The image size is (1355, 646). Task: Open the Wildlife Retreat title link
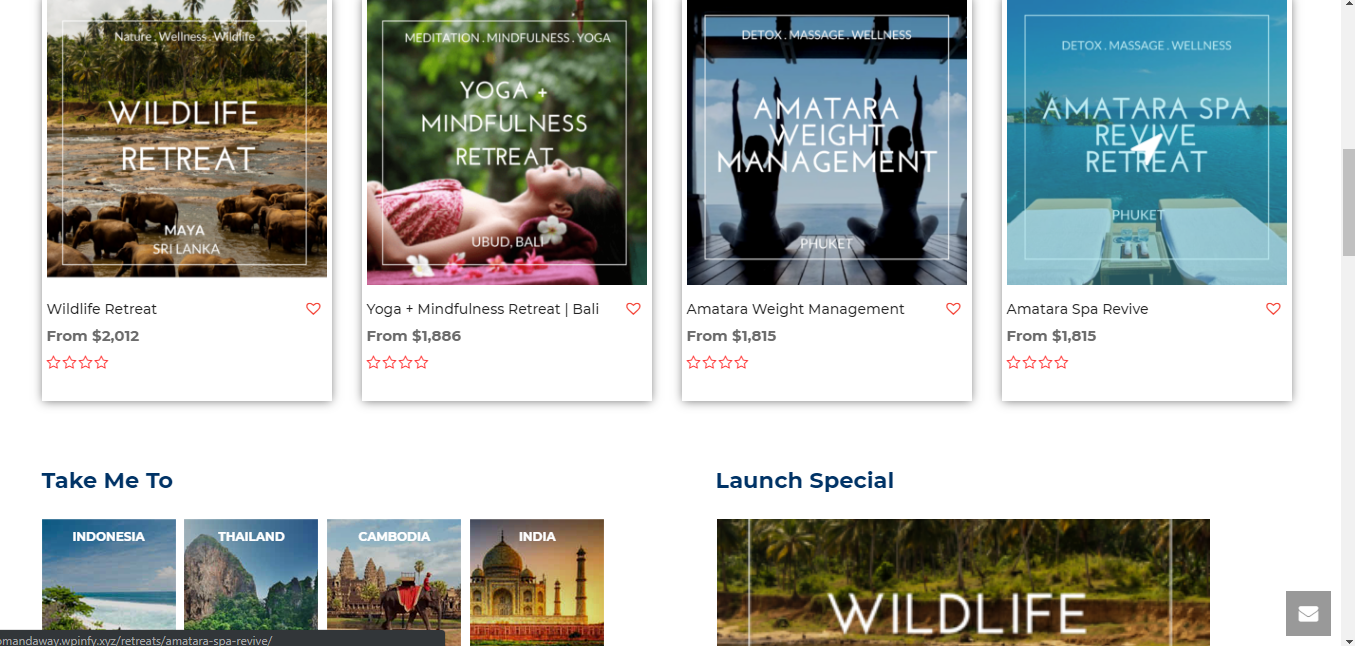(x=102, y=309)
